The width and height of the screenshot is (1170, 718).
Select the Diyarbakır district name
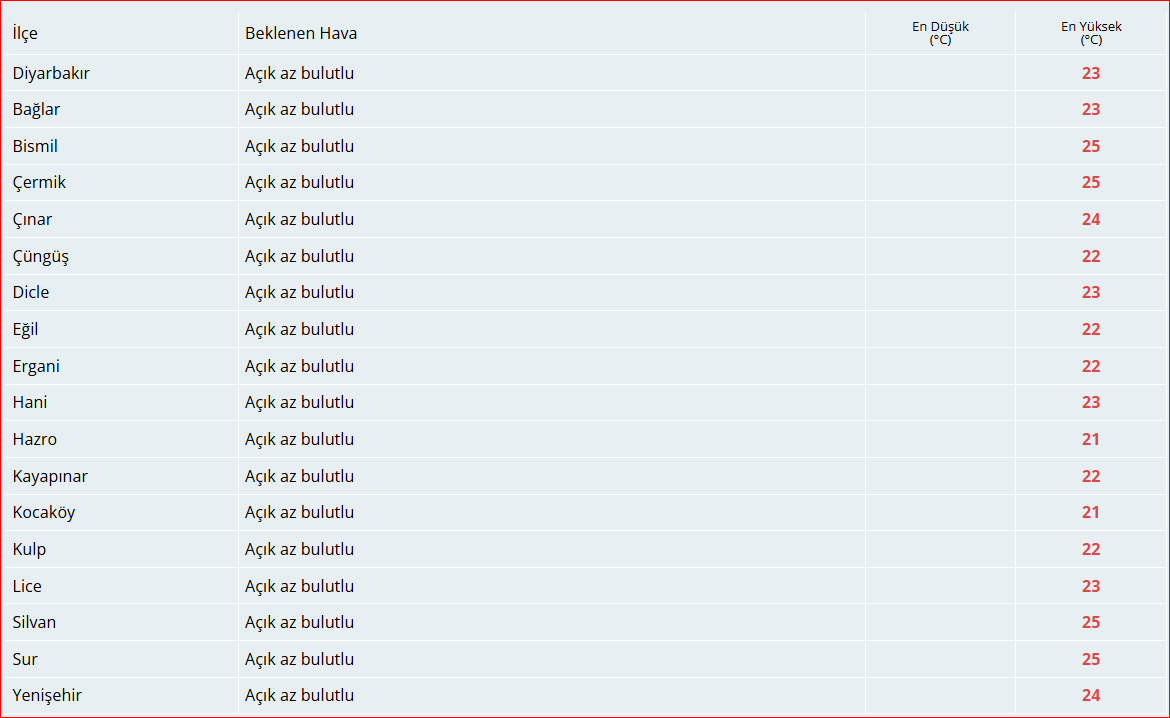click(x=51, y=73)
